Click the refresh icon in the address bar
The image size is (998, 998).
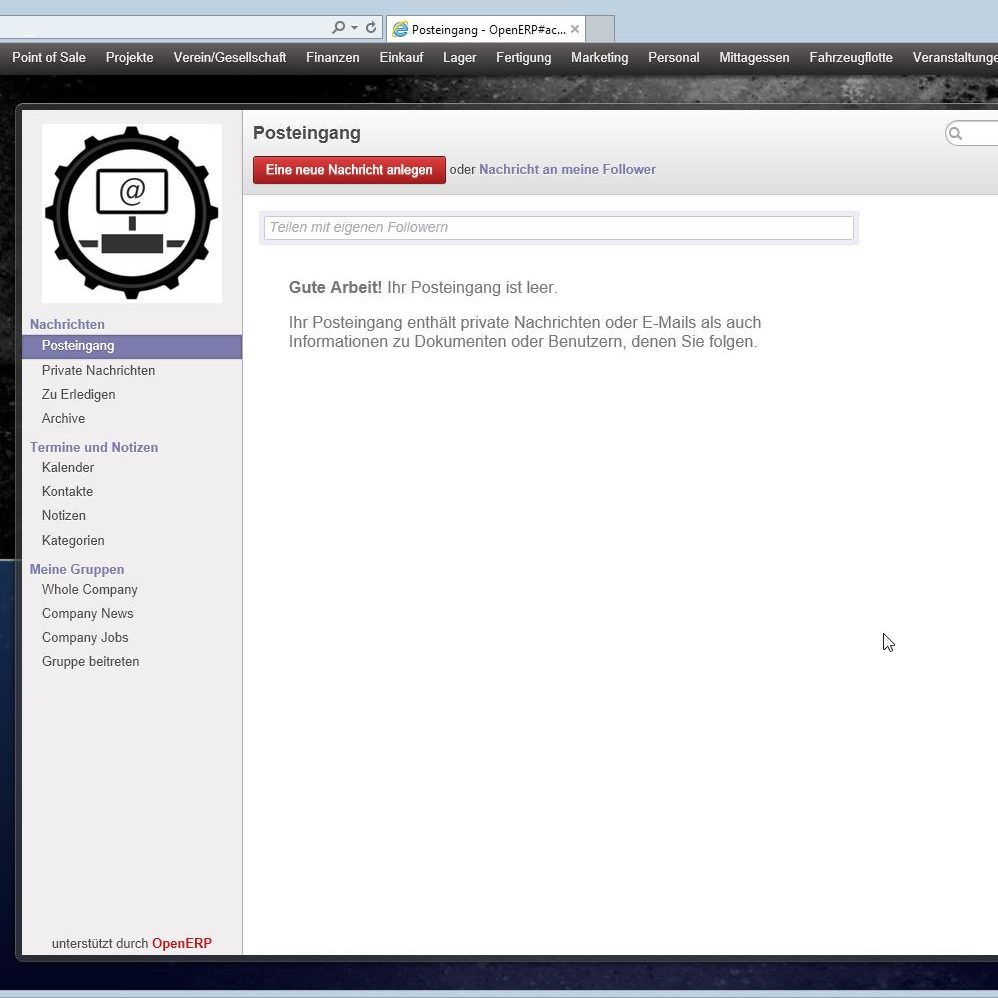(x=371, y=28)
